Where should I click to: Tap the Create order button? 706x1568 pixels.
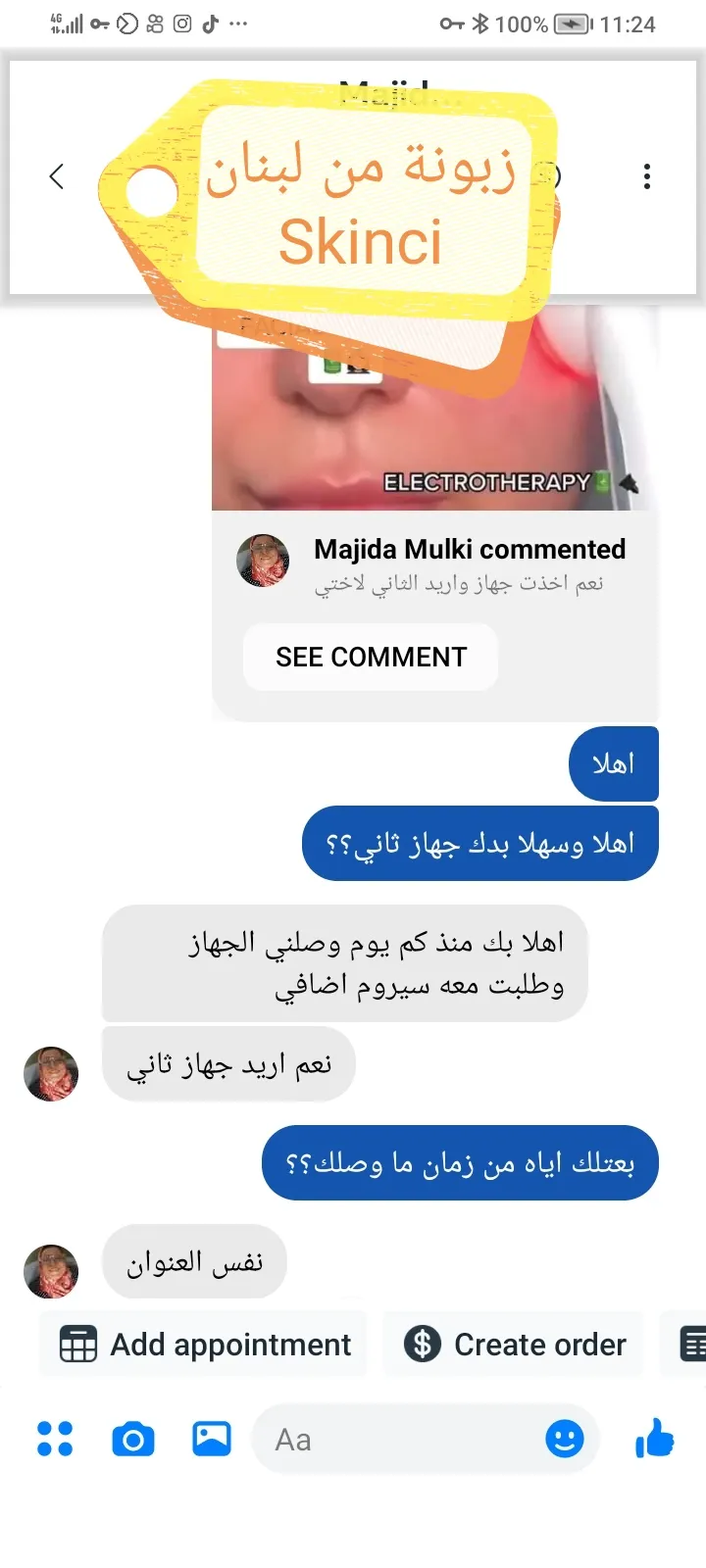click(x=513, y=1345)
